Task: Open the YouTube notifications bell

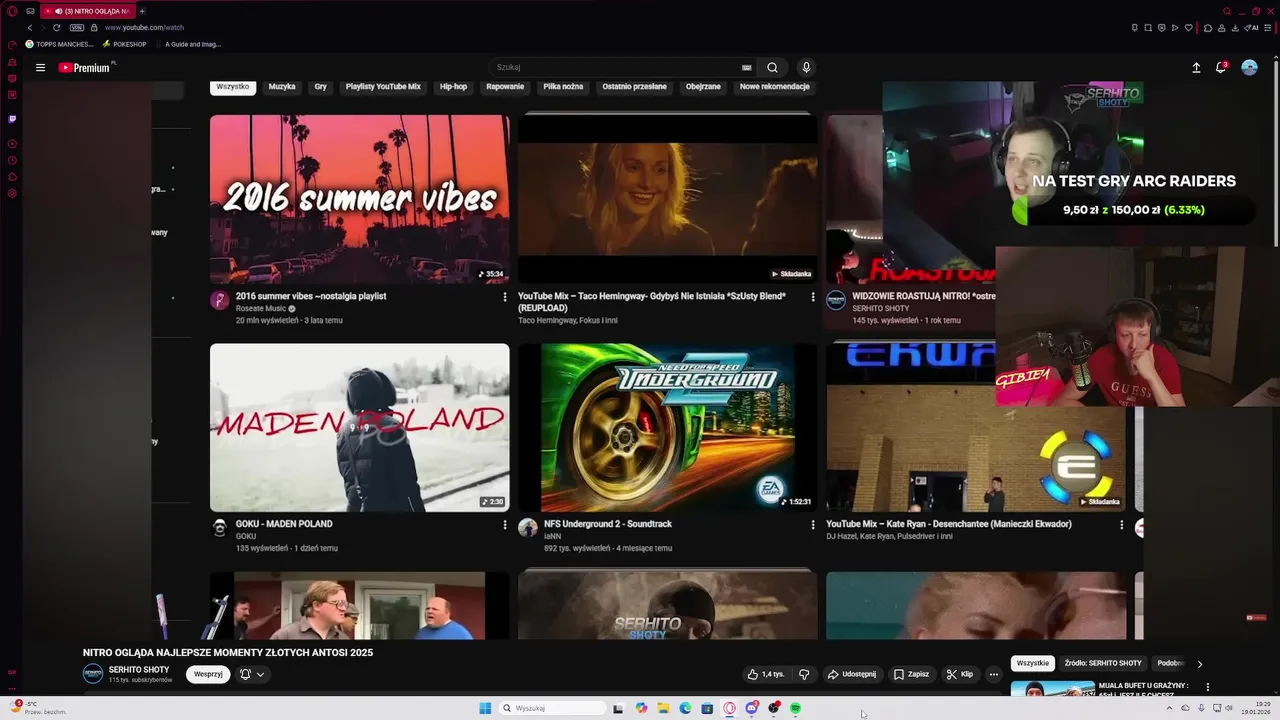Action: (1221, 67)
